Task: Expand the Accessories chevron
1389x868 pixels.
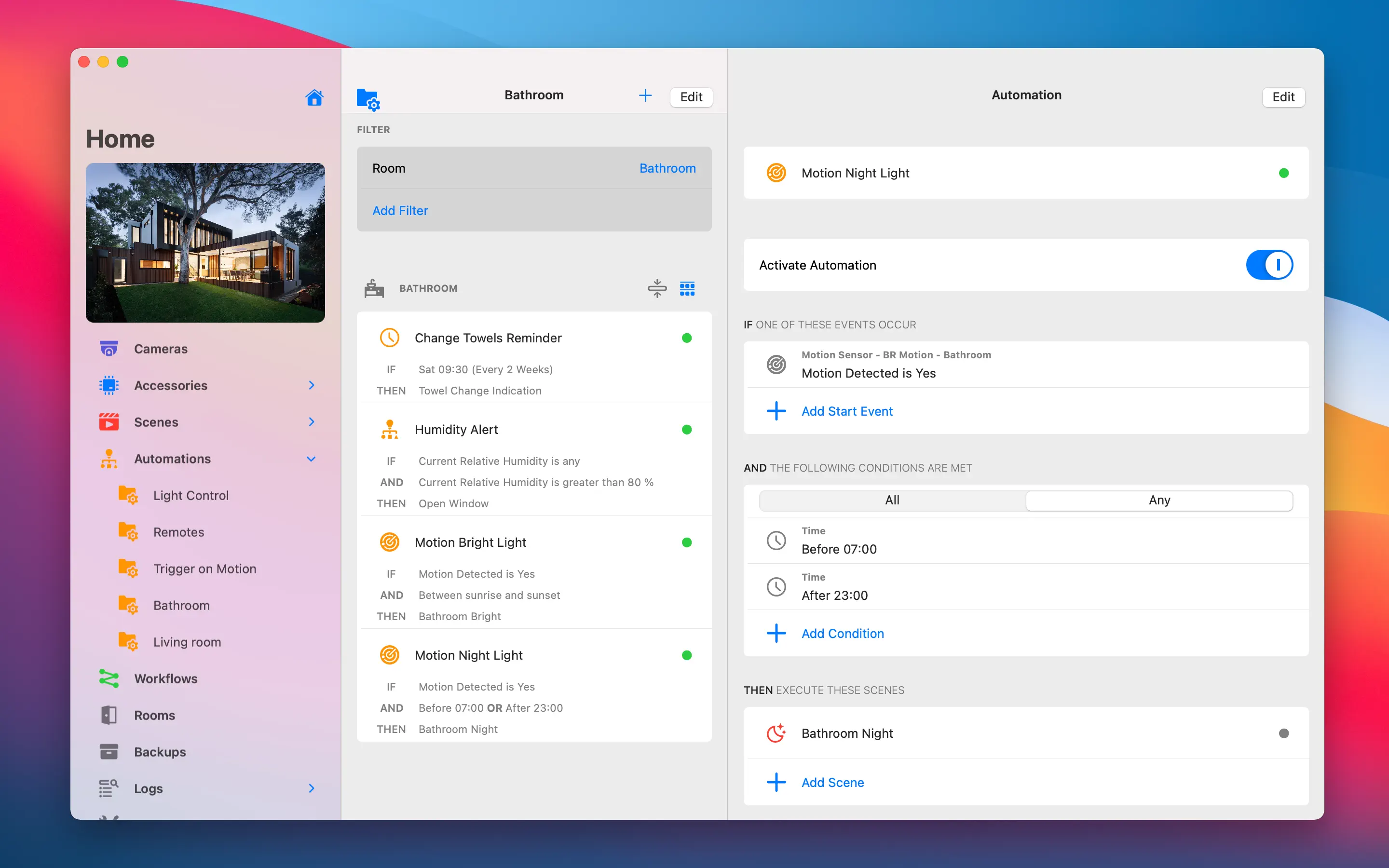Action: 311,385
